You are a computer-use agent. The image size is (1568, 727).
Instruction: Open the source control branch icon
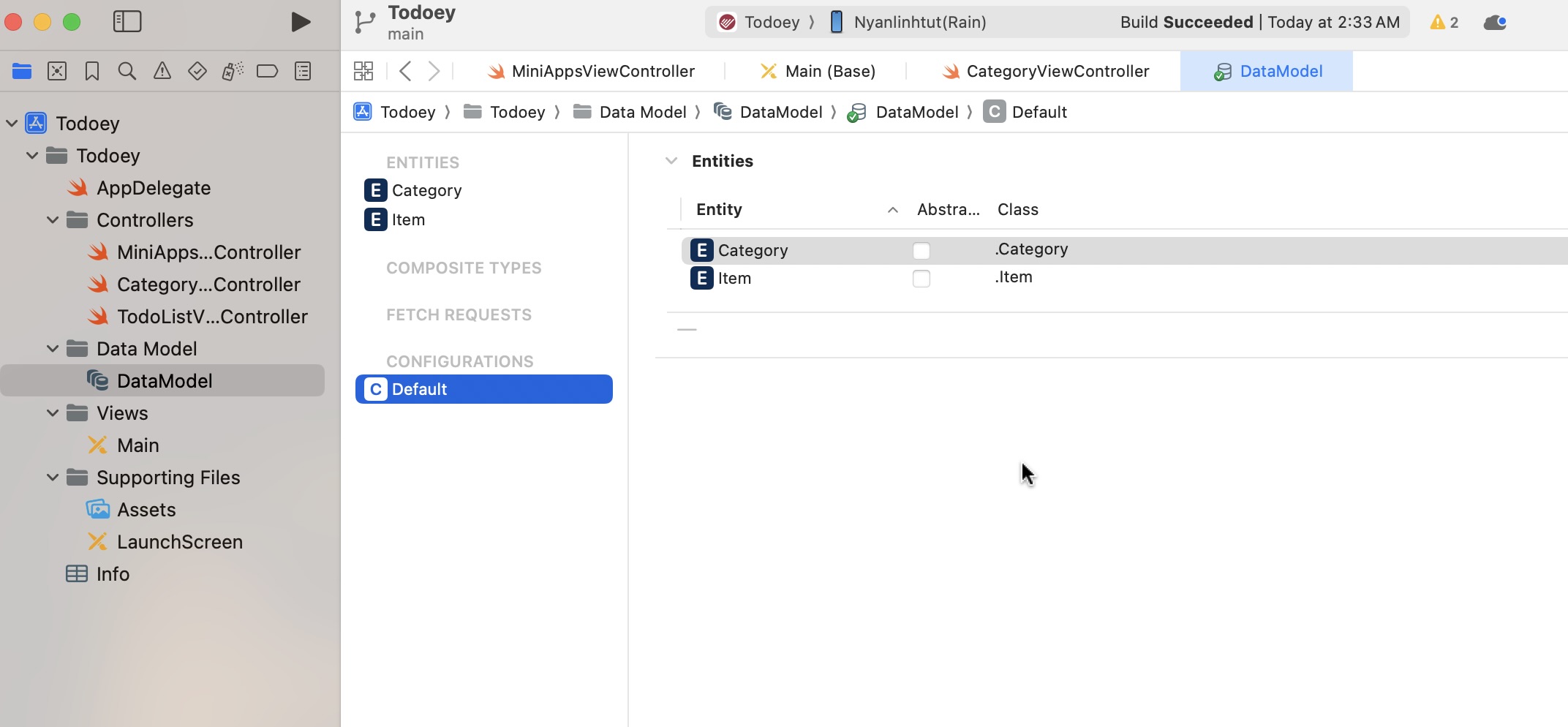pyautogui.click(x=364, y=22)
